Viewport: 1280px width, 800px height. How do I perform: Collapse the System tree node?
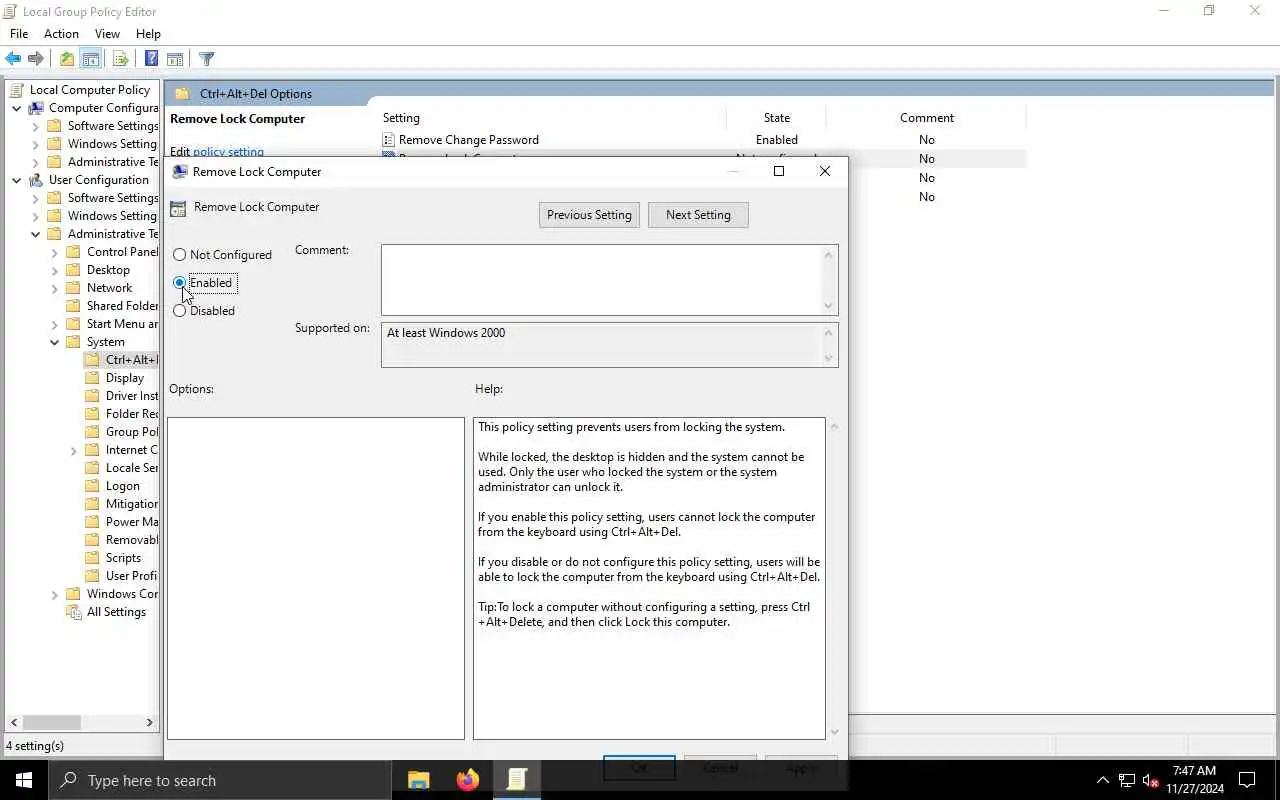click(55, 342)
